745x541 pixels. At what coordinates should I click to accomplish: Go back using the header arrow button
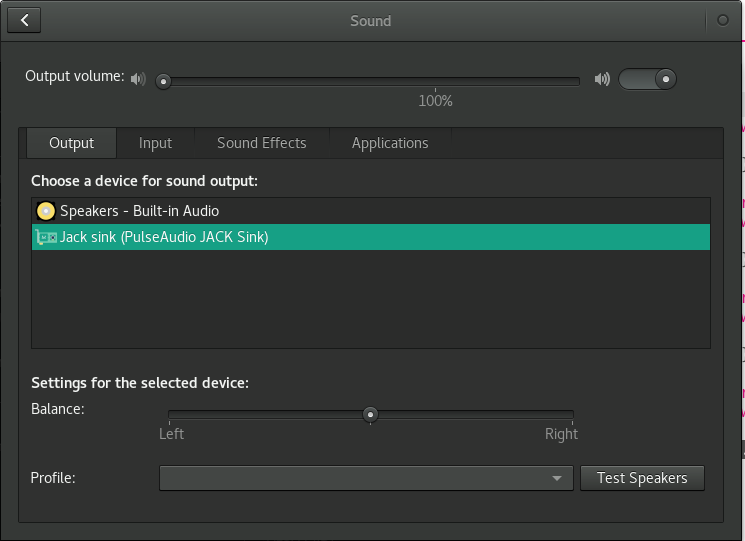tap(24, 20)
